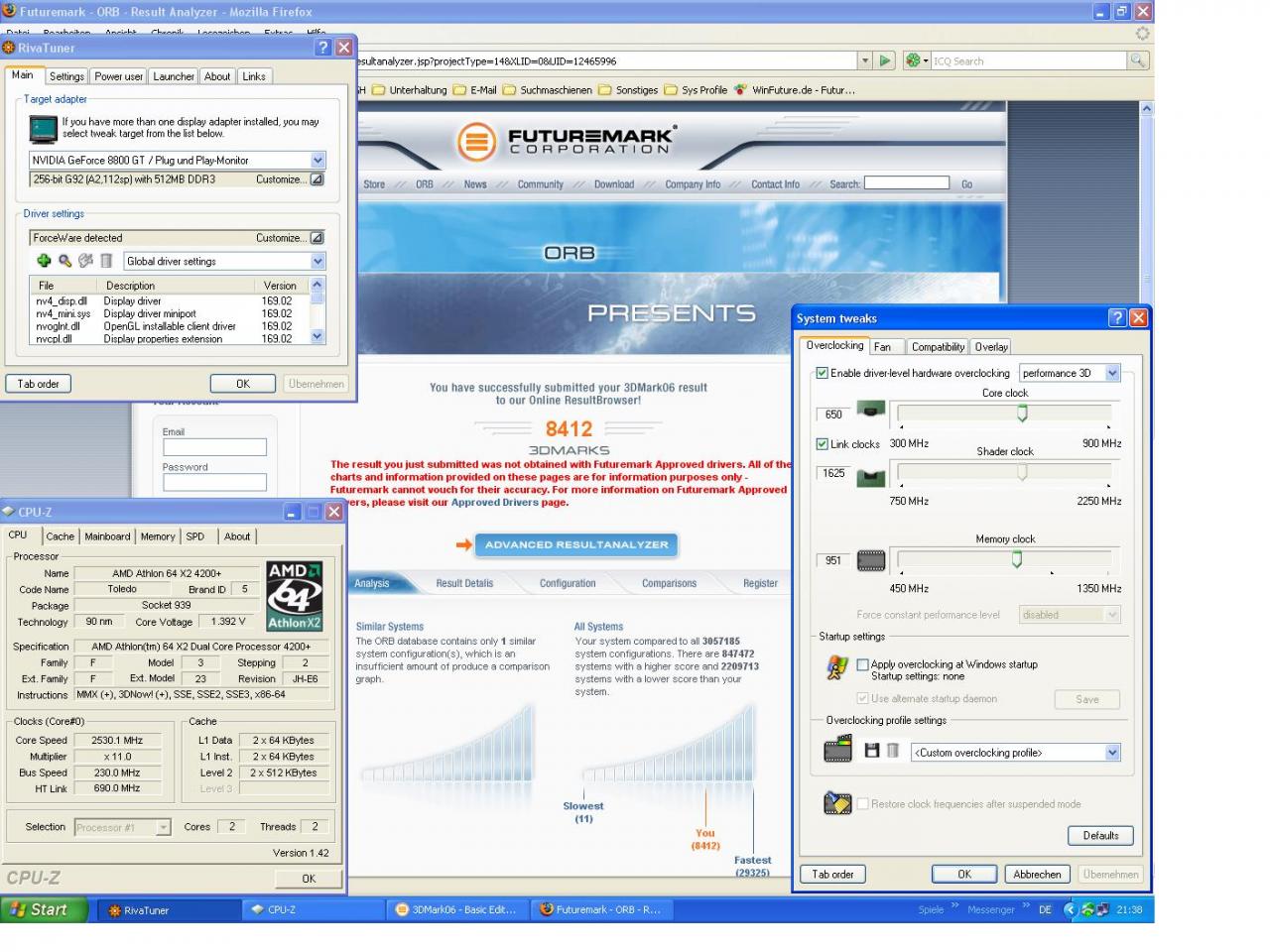This screenshot has height=952, width=1270.
Task: Click the Email input field
Action: coord(214,447)
